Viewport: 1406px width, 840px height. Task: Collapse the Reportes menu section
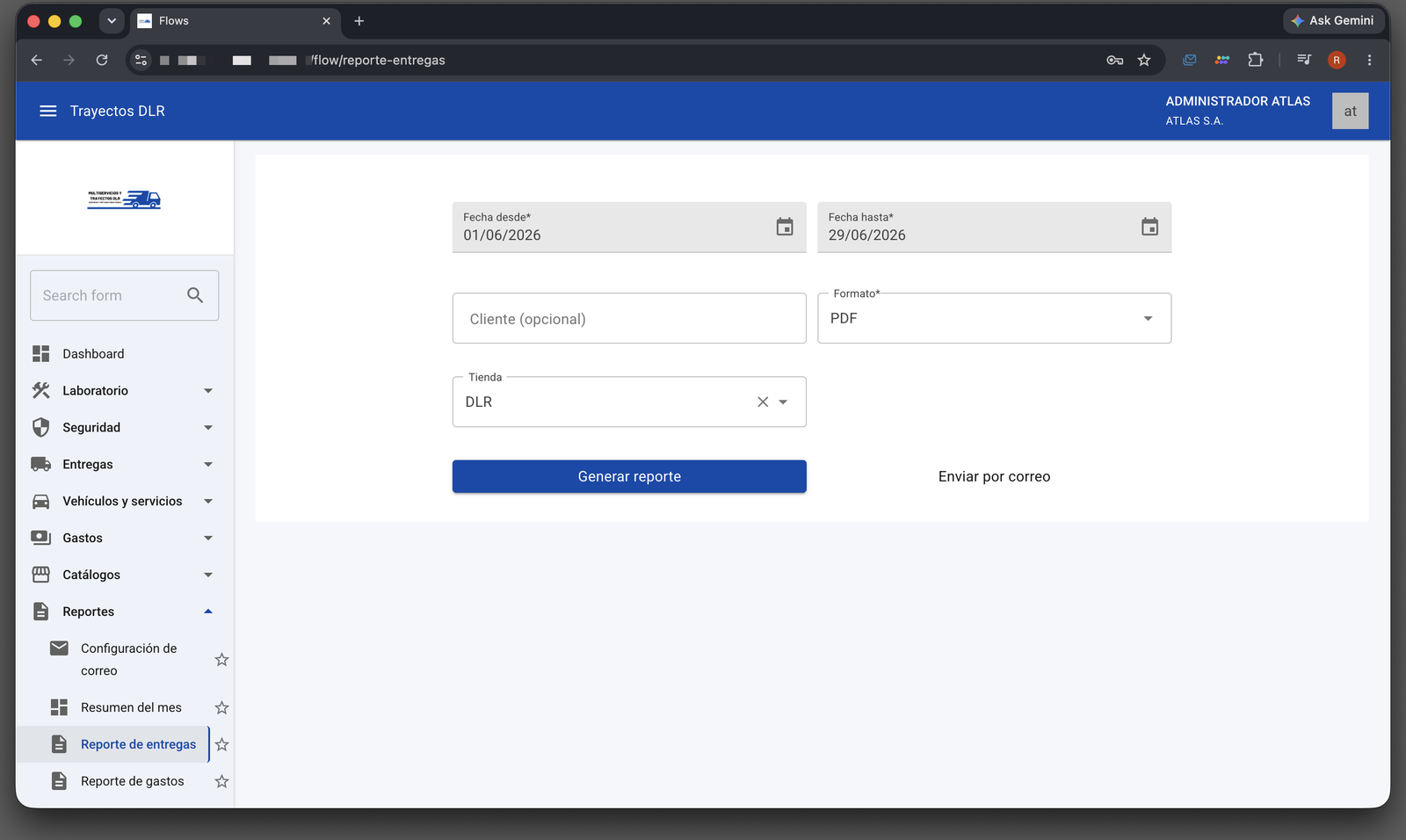pos(124,612)
